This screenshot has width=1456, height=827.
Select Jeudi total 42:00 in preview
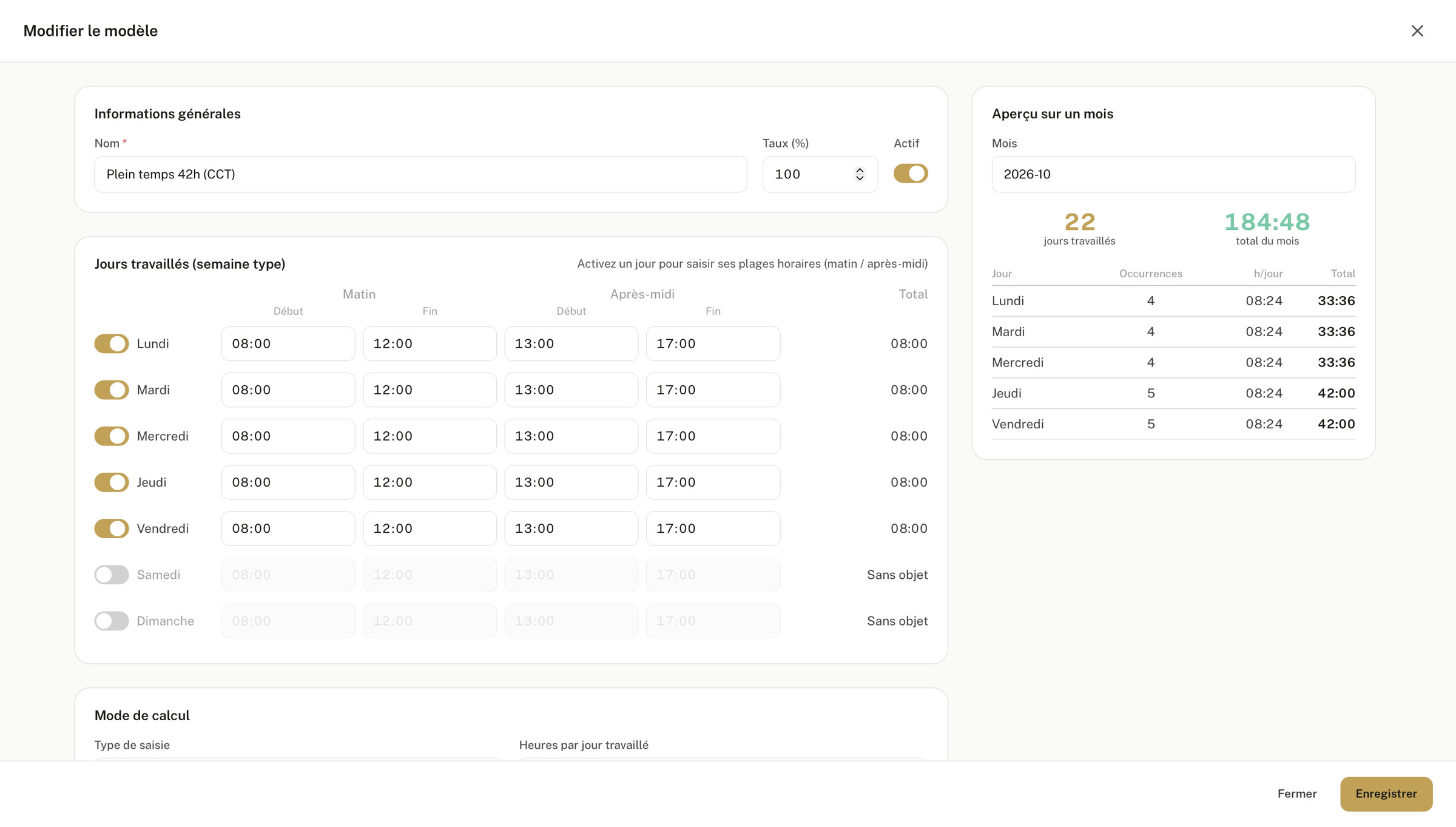click(1336, 393)
